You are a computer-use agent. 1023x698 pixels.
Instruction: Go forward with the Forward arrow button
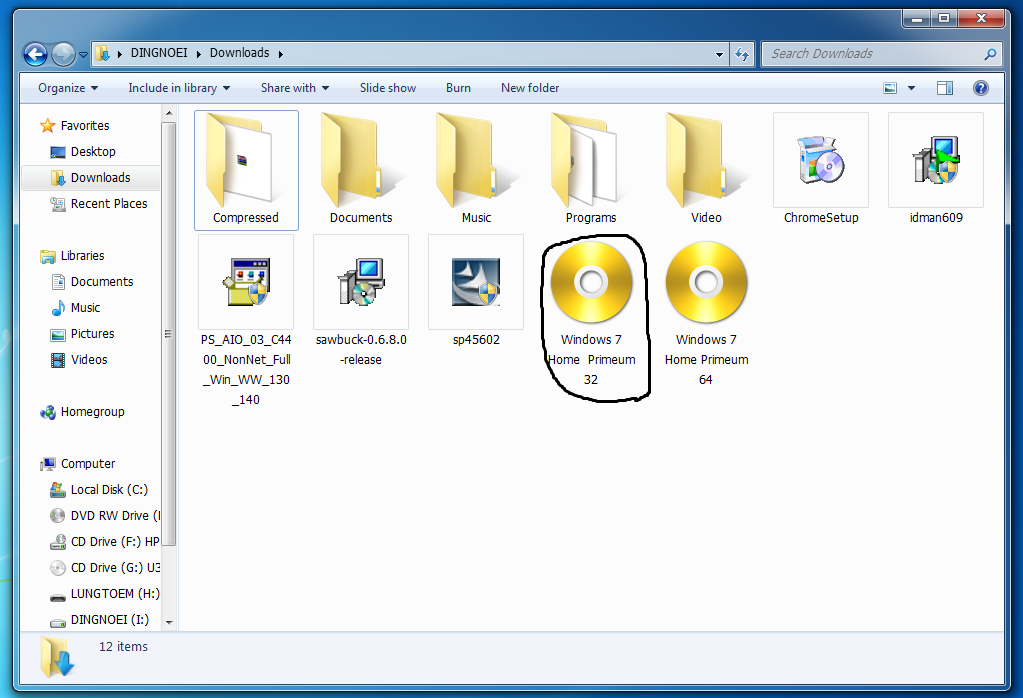63,54
